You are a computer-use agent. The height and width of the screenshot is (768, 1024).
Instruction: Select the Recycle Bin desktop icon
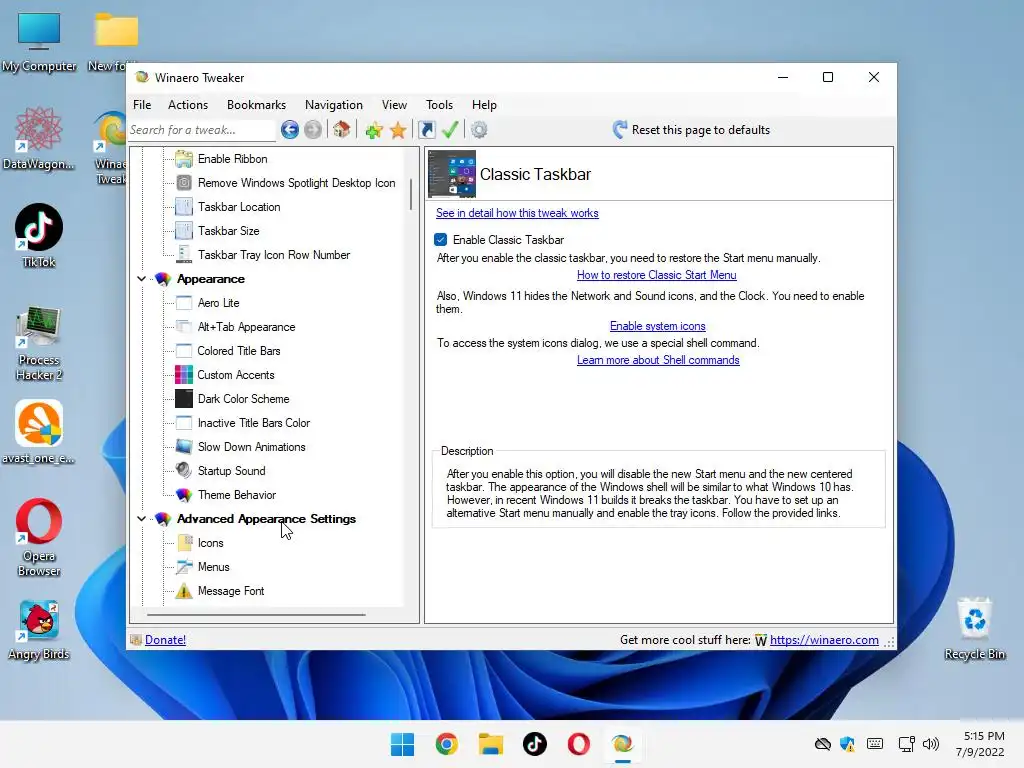[974, 628]
